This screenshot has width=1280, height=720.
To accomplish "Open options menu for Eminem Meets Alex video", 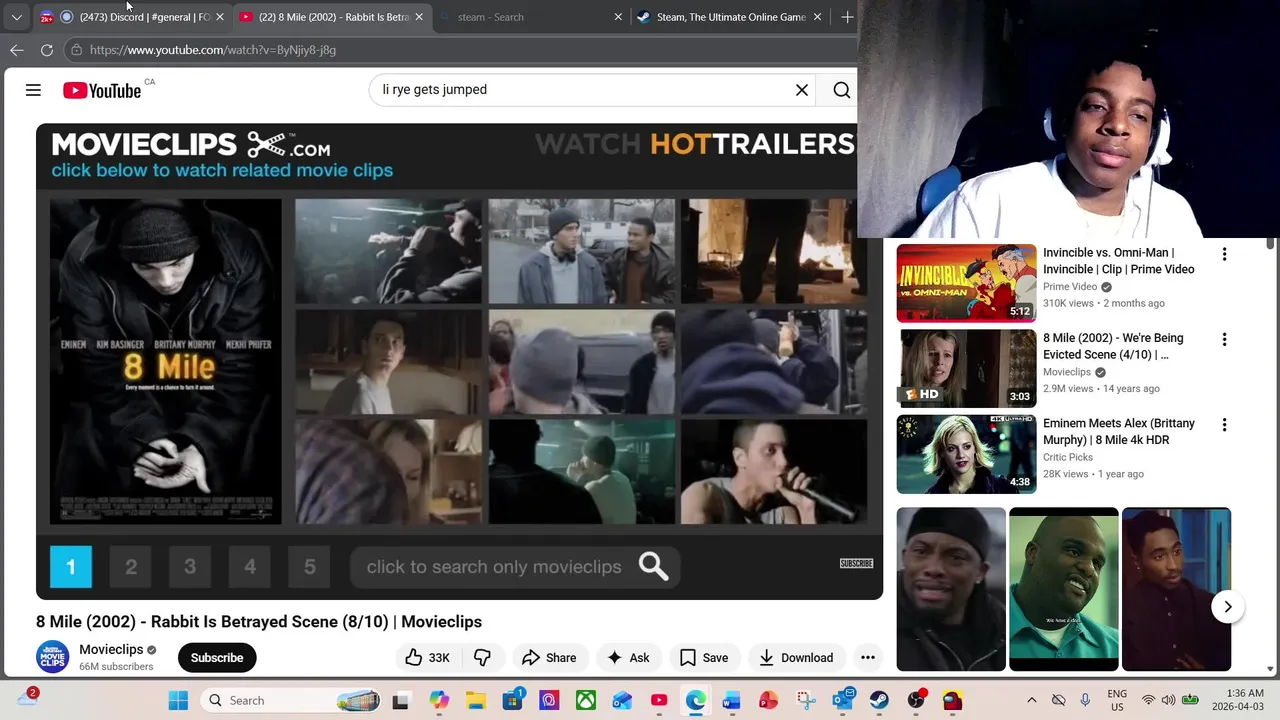I will pos(1224,425).
